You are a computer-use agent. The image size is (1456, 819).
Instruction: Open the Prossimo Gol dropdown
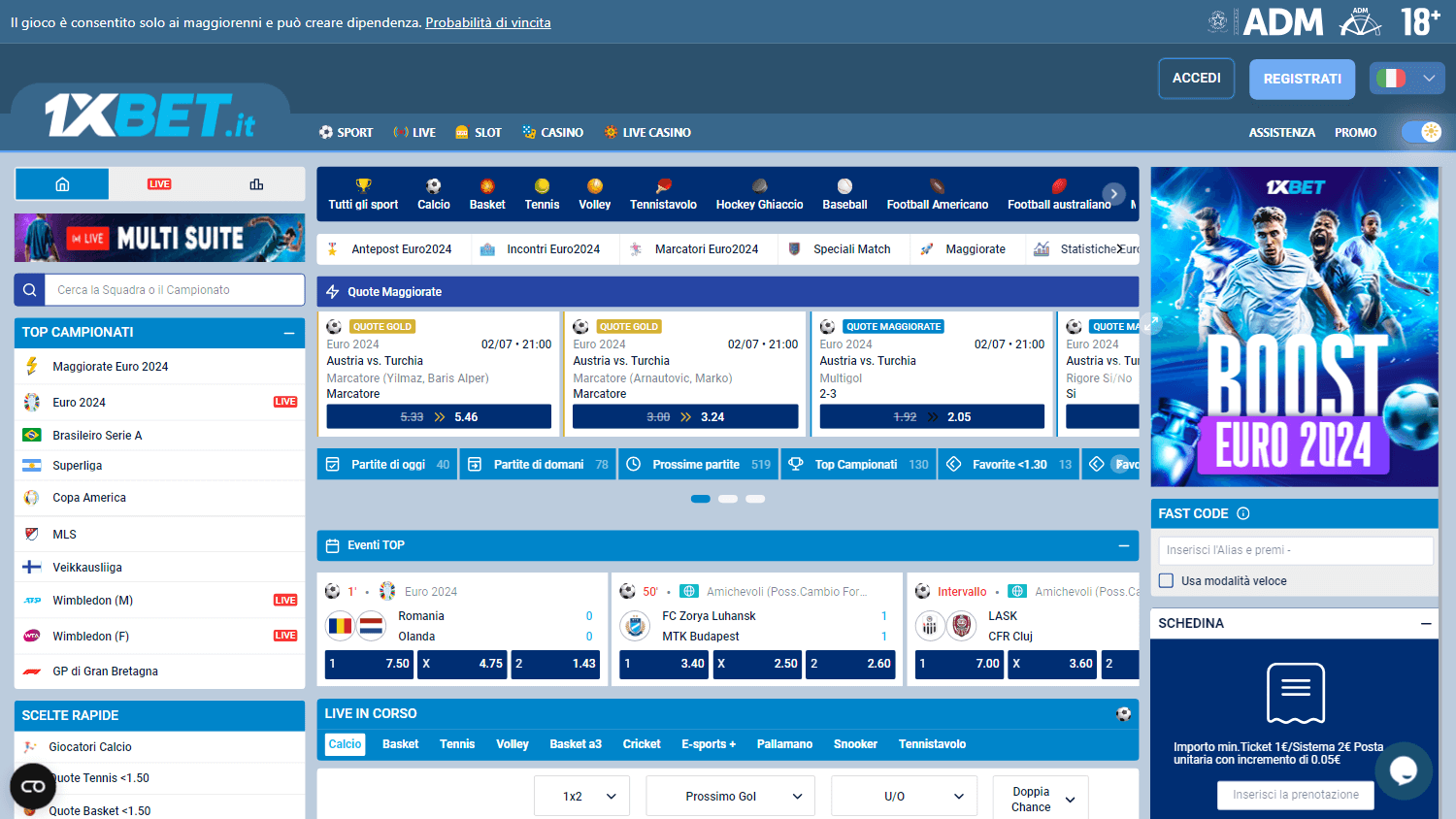pos(731,796)
